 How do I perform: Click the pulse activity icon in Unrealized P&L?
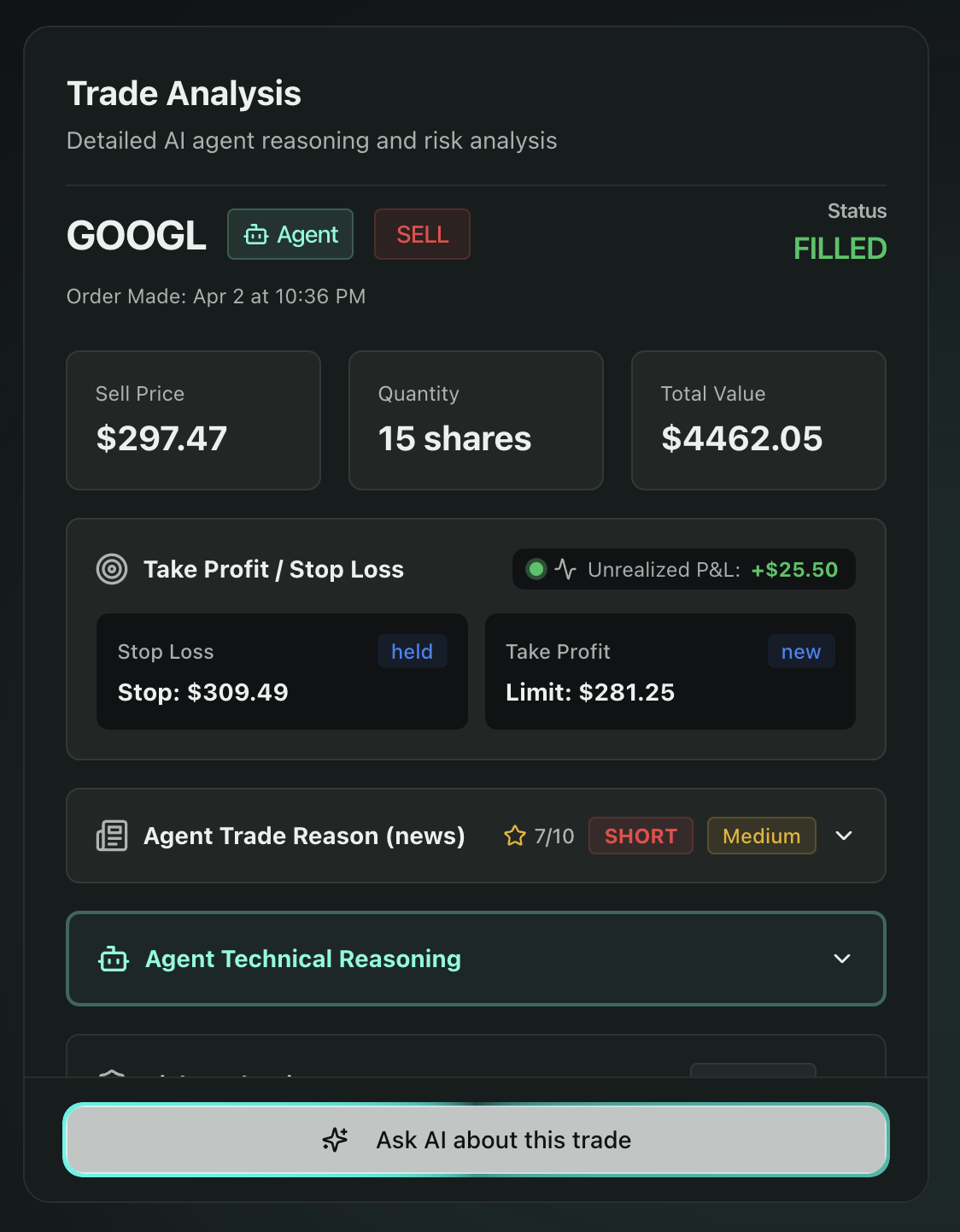coord(565,569)
